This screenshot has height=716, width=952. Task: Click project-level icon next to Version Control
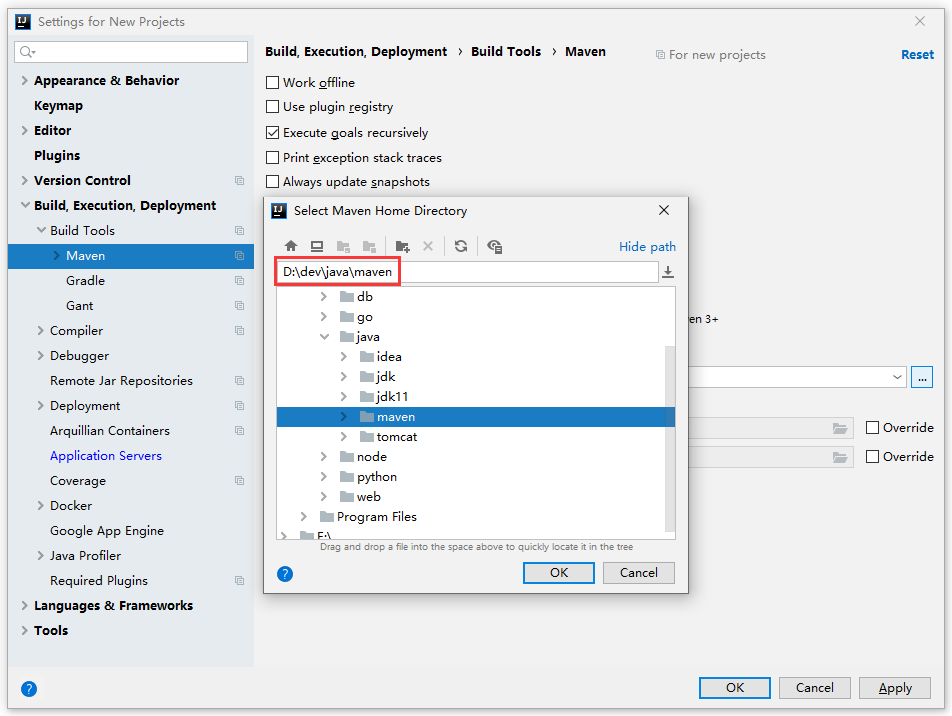(x=239, y=180)
